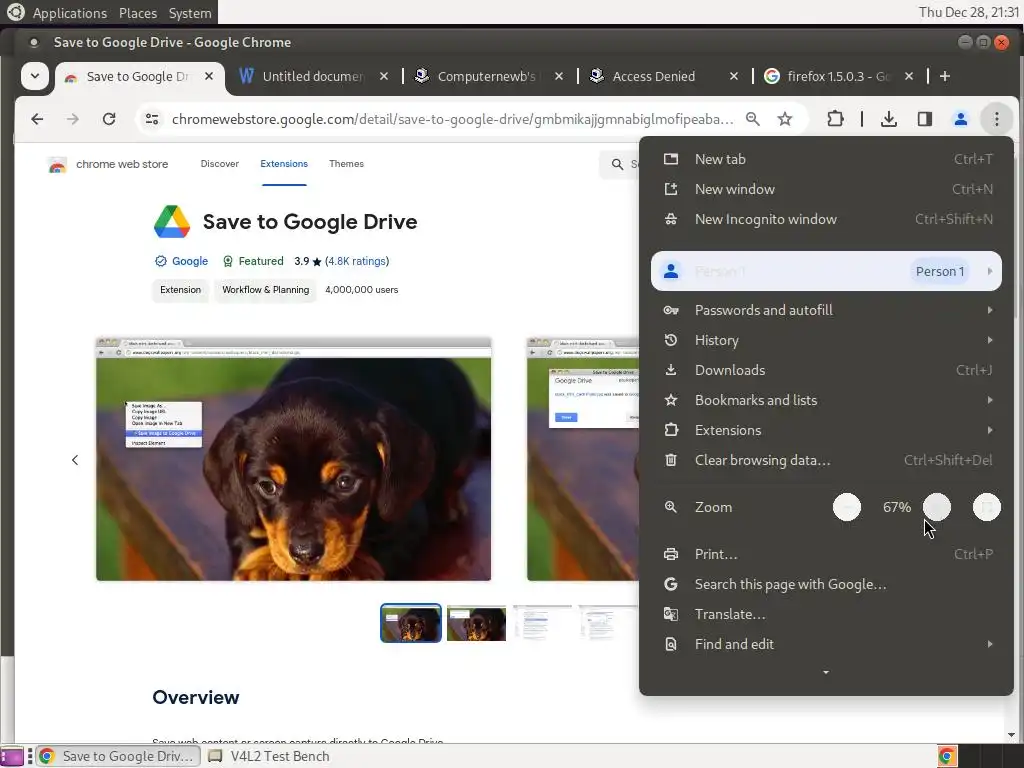Select New tab in the menu
The height and width of the screenshot is (768, 1024).
pos(826,159)
